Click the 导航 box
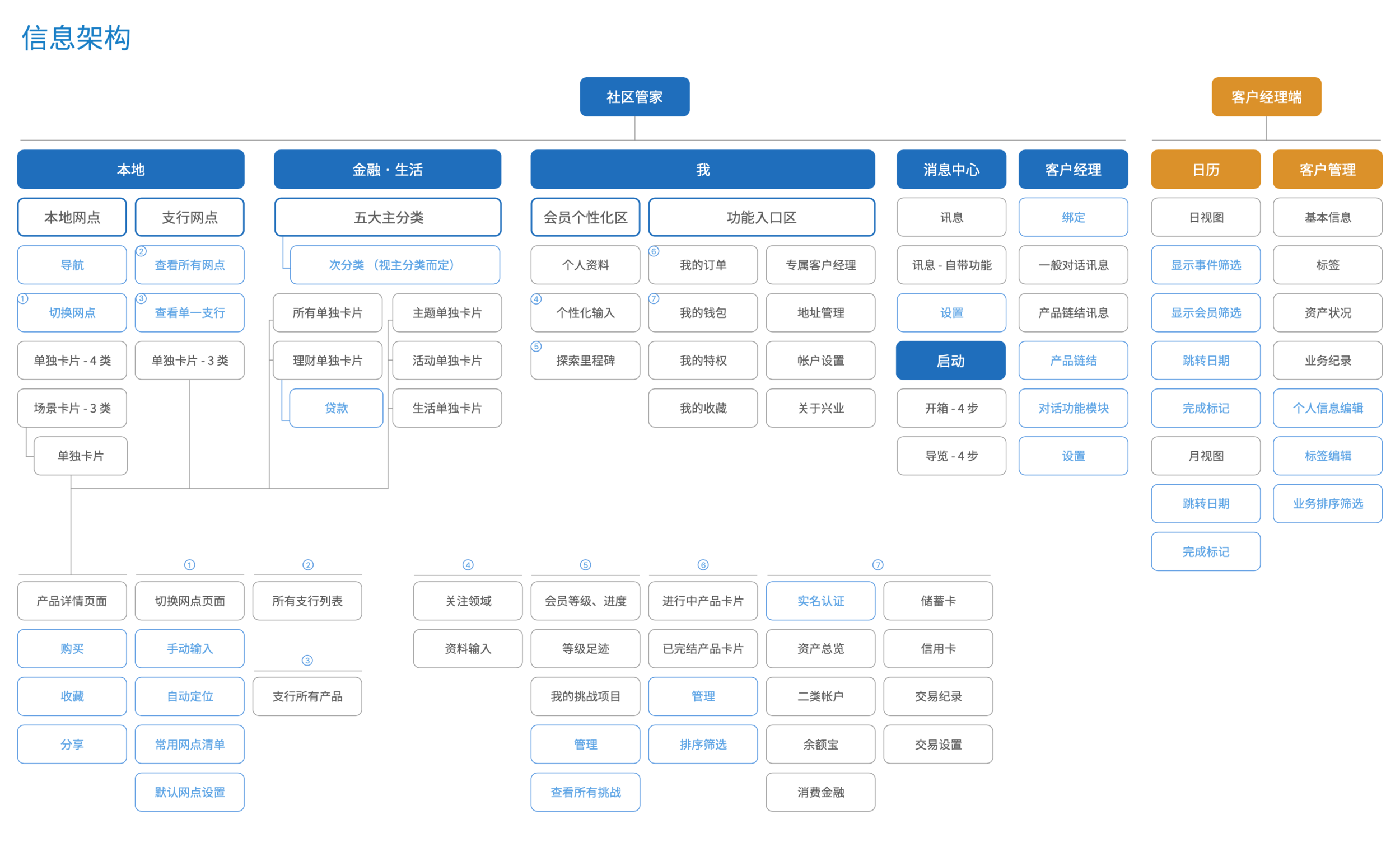 [x=72, y=265]
